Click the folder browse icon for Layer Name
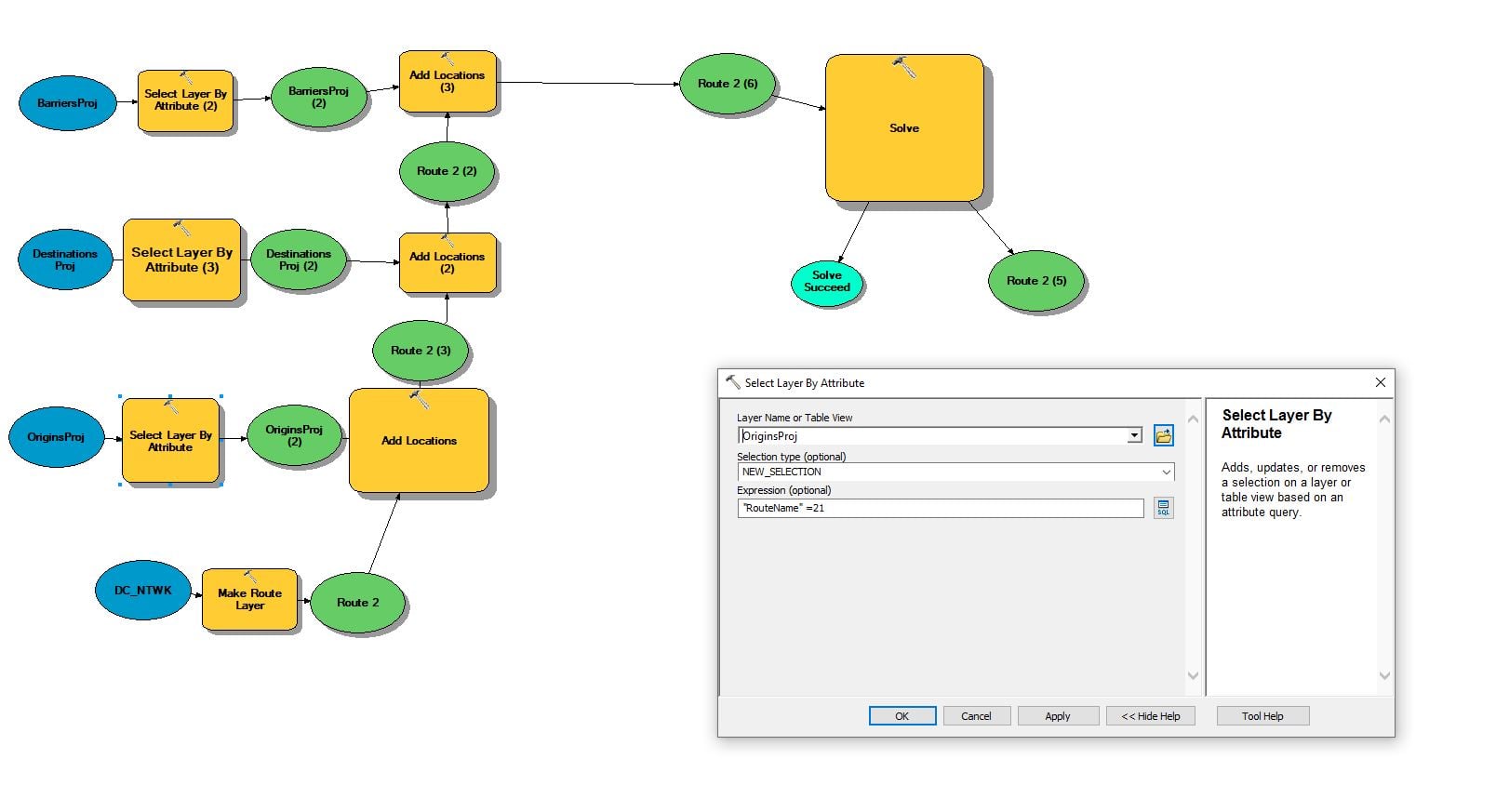The width and height of the screenshot is (1496, 812). click(x=1163, y=435)
